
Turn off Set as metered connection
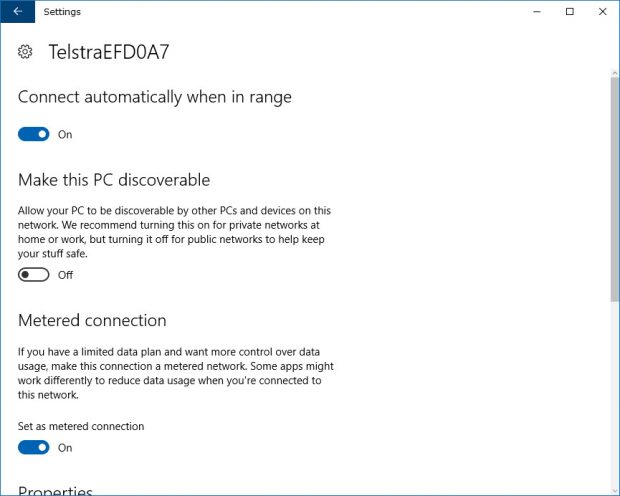tap(34, 447)
